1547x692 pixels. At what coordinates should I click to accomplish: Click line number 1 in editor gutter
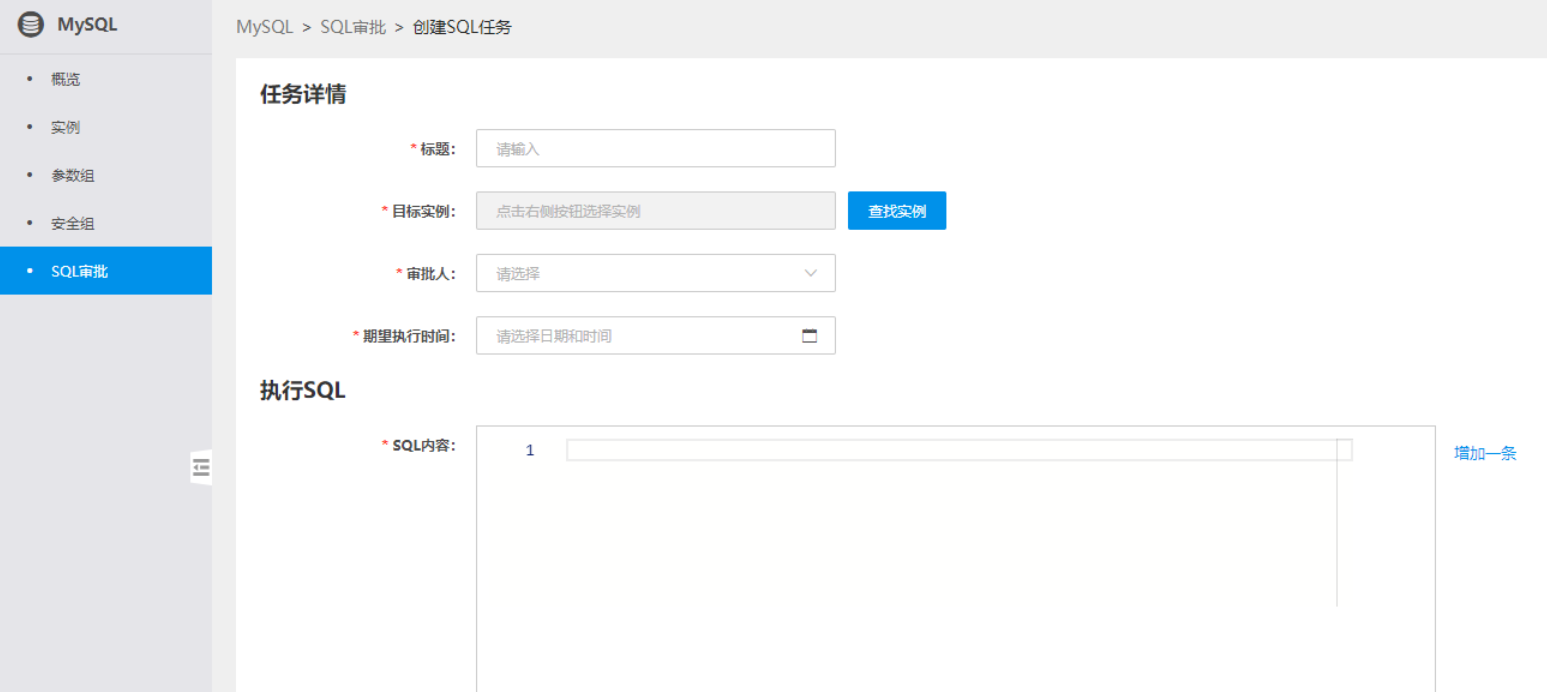[x=530, y=451]
